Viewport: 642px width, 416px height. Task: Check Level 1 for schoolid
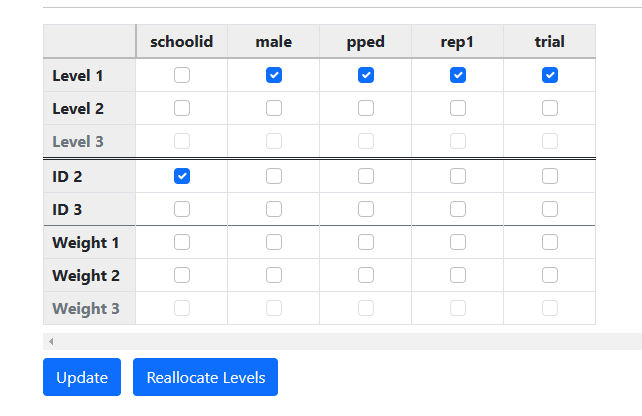pyautogui.click(x=182, y=75)
